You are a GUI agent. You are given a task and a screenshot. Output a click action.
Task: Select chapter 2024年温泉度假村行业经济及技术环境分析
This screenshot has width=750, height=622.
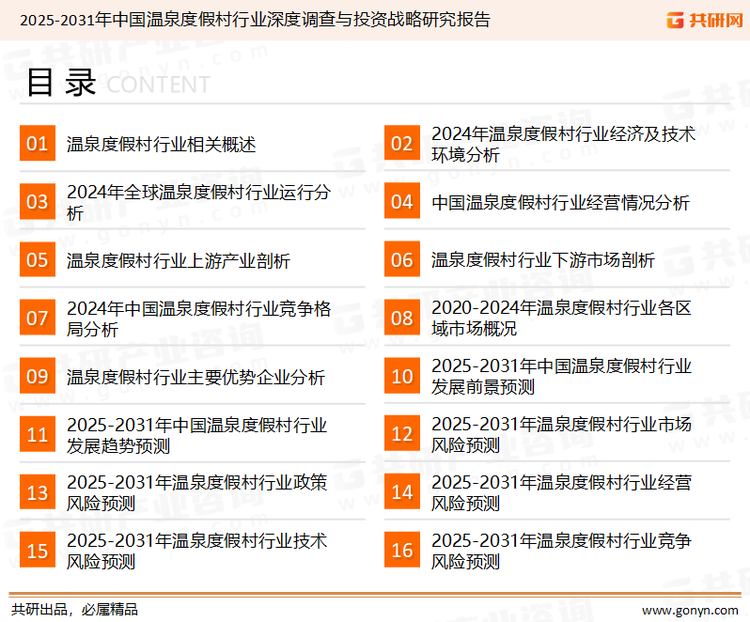click(x=563, y=144)
